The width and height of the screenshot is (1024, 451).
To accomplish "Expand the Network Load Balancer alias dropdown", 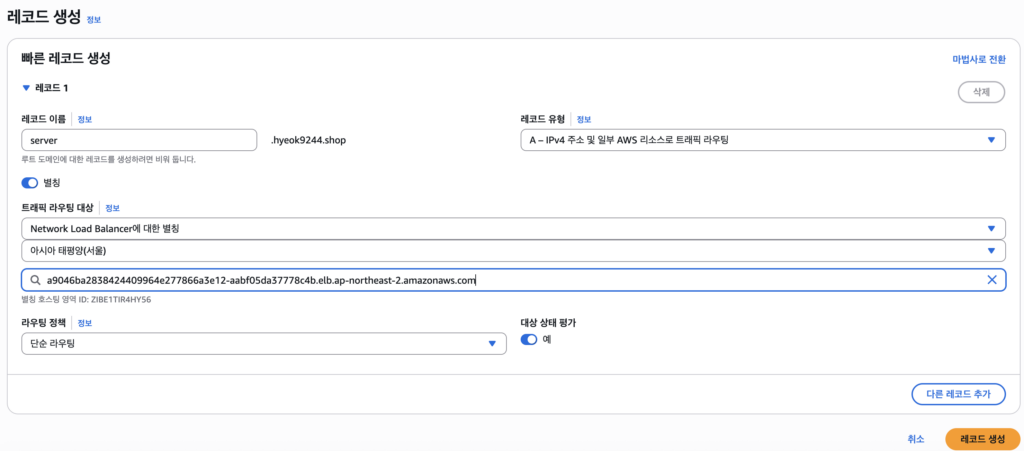I will (513, 229).
